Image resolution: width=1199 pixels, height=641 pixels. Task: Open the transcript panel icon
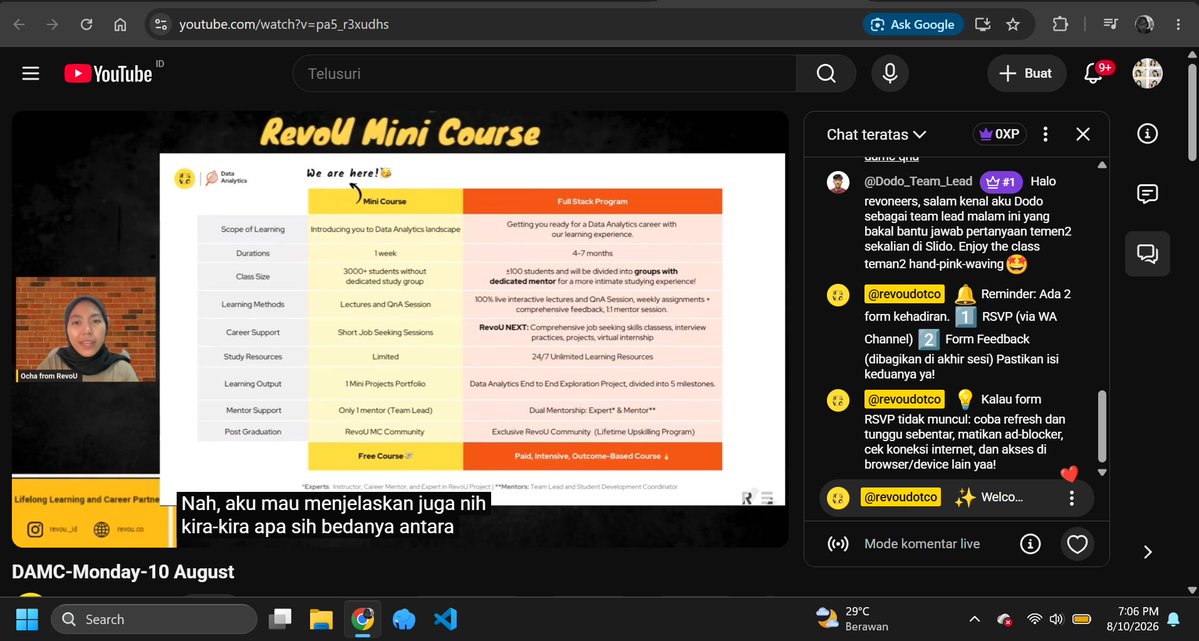[x=1147, y=194]
